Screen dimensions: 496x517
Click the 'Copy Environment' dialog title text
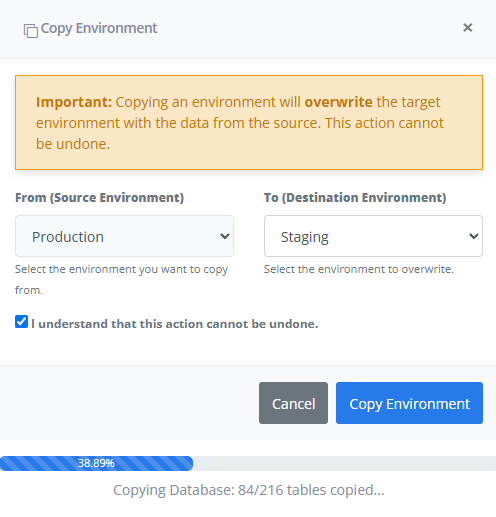[99, 28]
